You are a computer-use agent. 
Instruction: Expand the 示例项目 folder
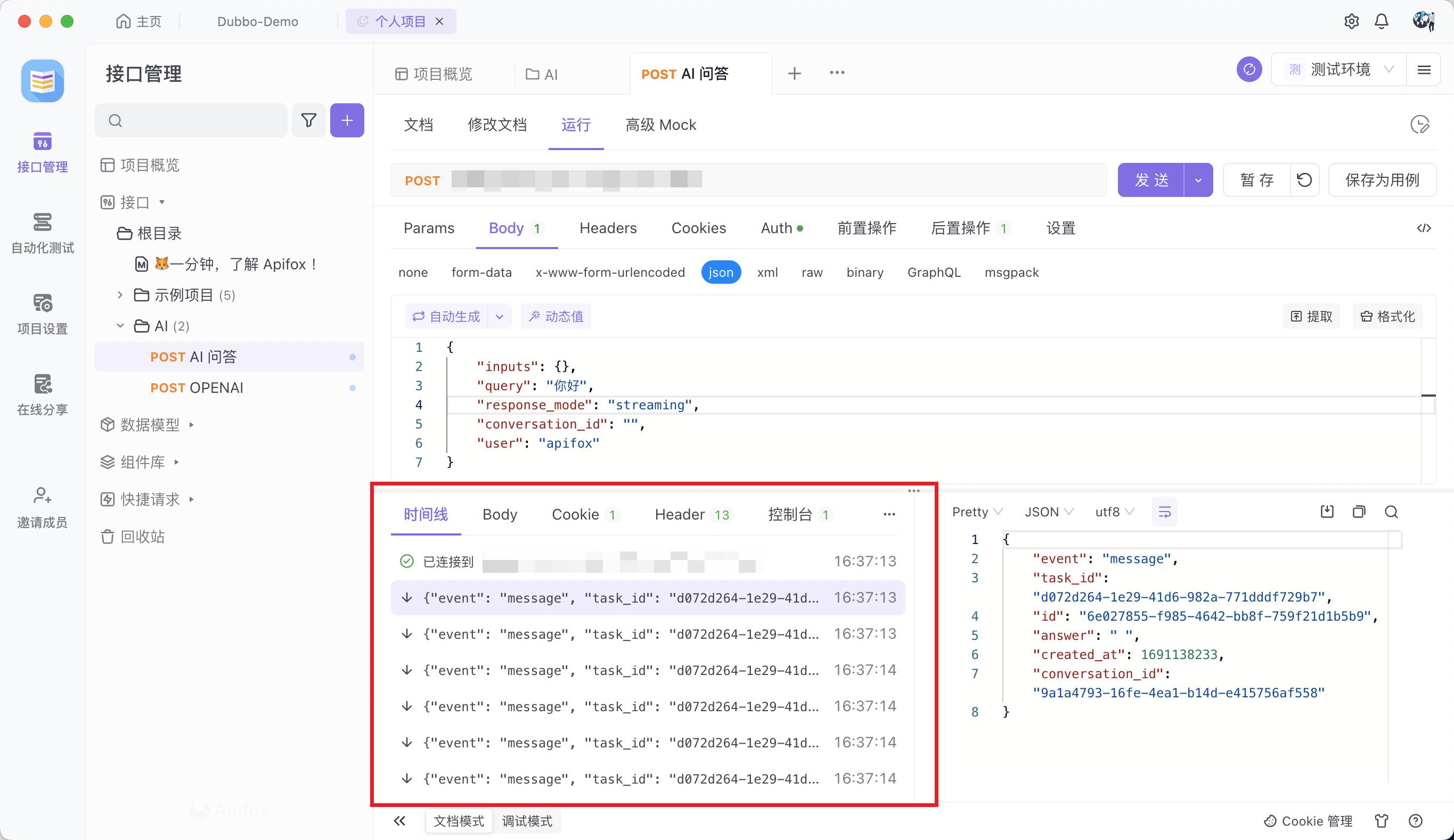pyautogui.click(x=120, y=295)
